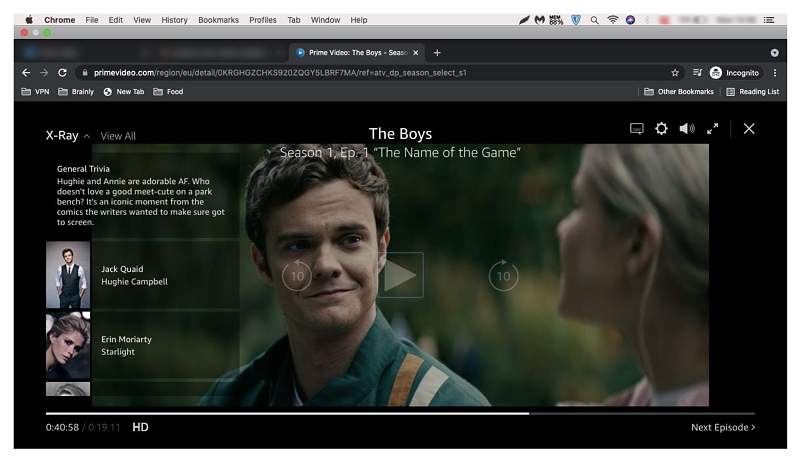The width and height of the screenshot is (806, 462).
Task: Open the Tab menu
Action: pyautogui.click(x=294, y=20)
